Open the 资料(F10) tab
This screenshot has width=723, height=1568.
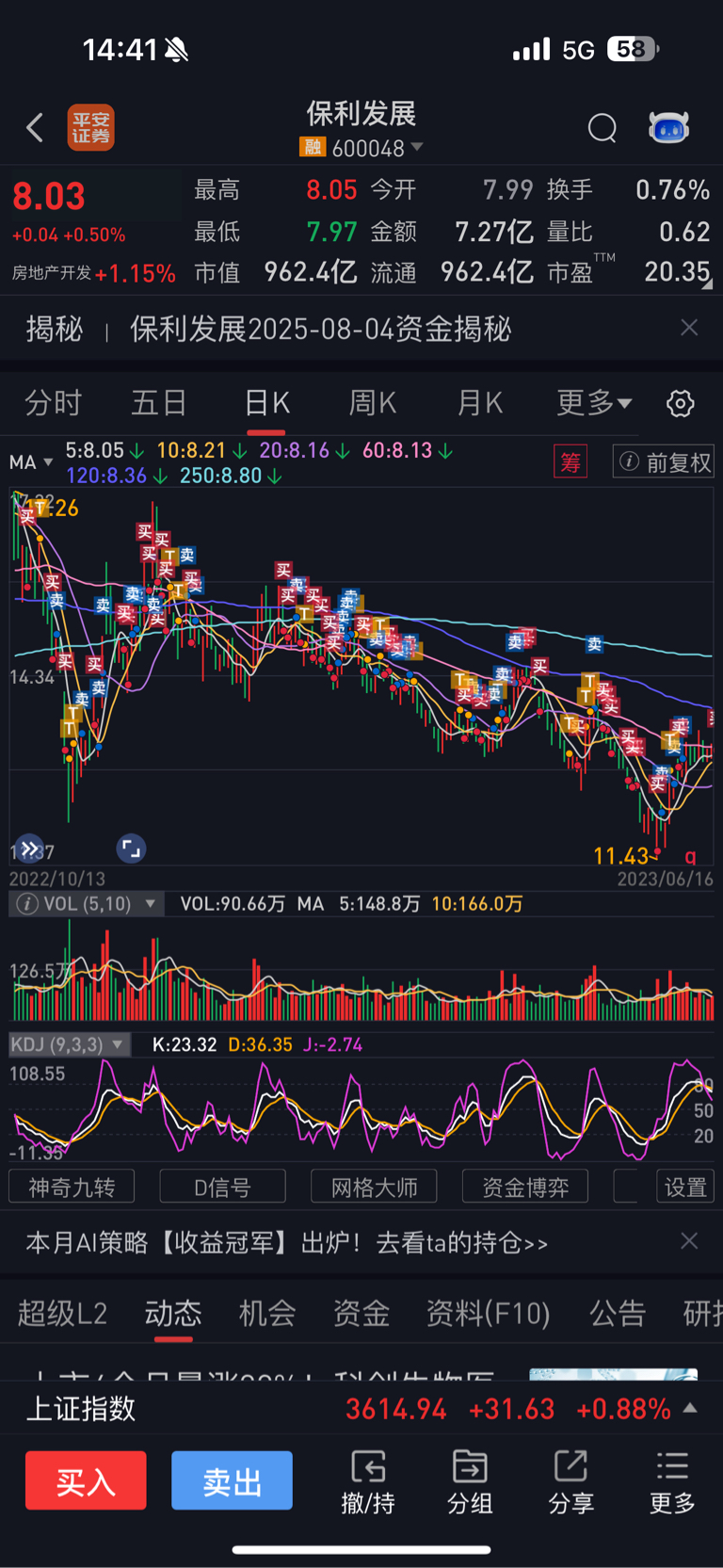489,1313
